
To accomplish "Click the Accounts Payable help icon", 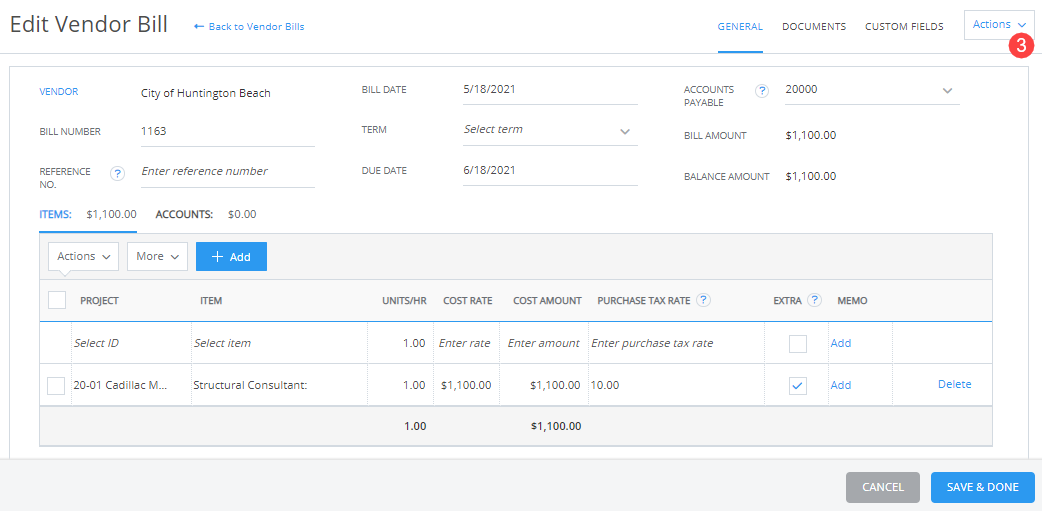I will [x=762, y=92].
